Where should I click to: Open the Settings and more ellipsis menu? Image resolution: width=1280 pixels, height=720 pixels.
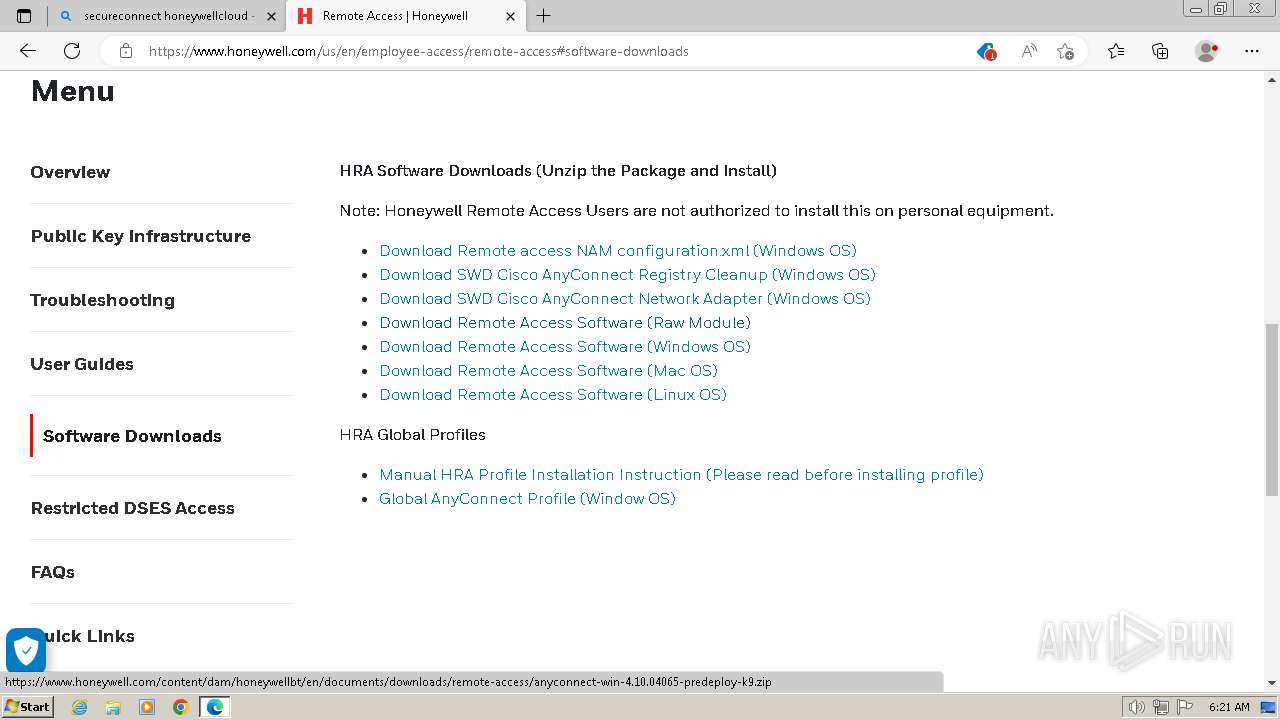coord(1252,51)
